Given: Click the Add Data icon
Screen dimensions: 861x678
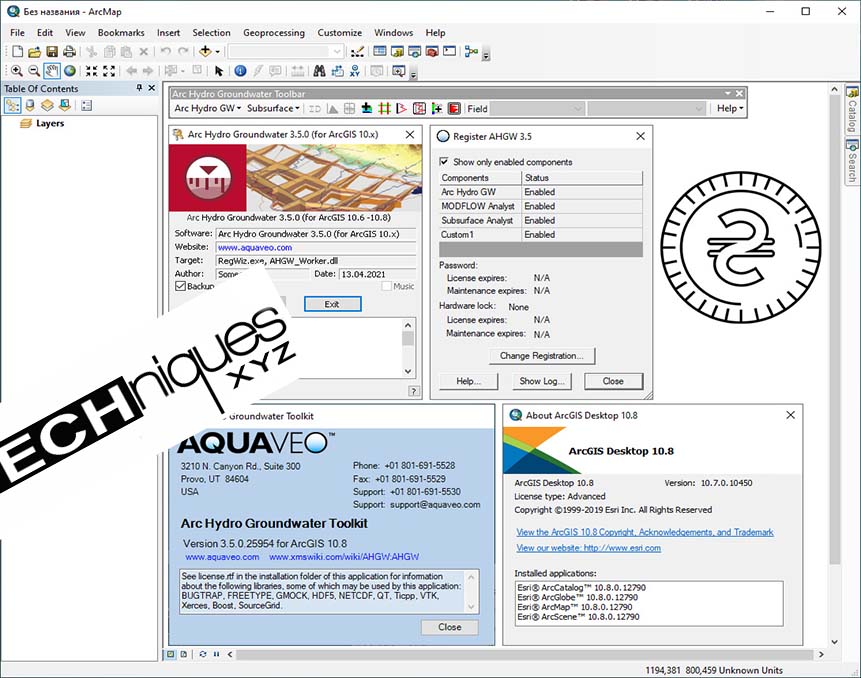Looking at the screenshot, I should [205, 52].
